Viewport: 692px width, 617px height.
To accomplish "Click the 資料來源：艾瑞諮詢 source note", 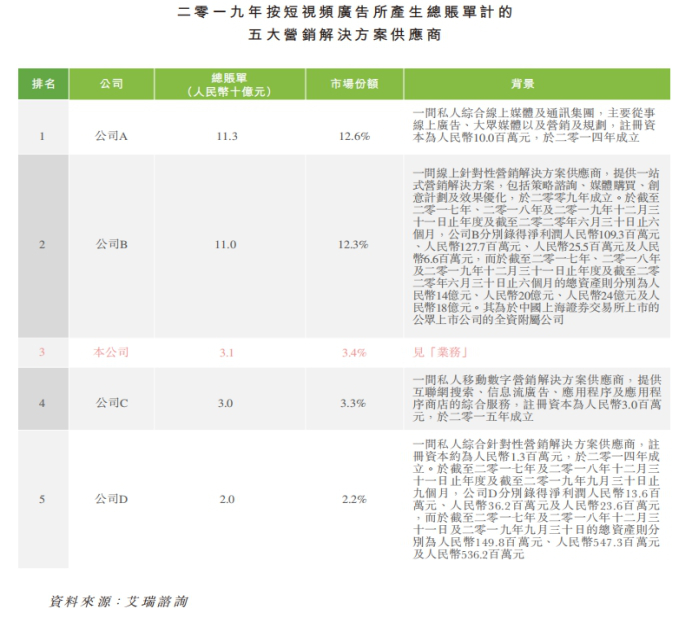I will coord(118,601).
